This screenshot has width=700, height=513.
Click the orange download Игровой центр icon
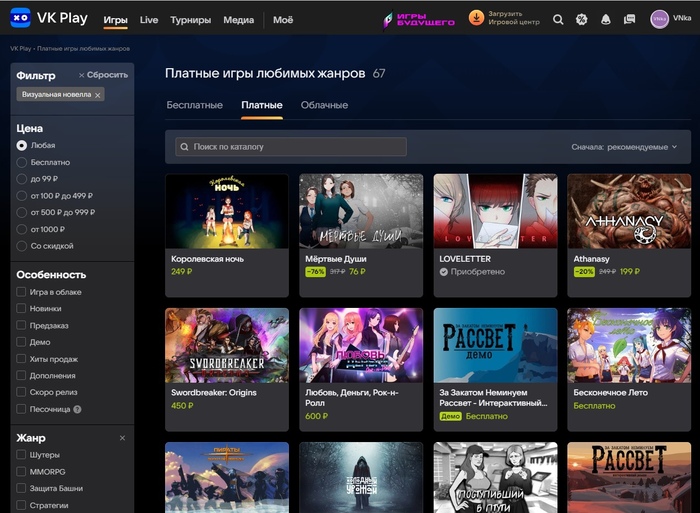point(476,18)
